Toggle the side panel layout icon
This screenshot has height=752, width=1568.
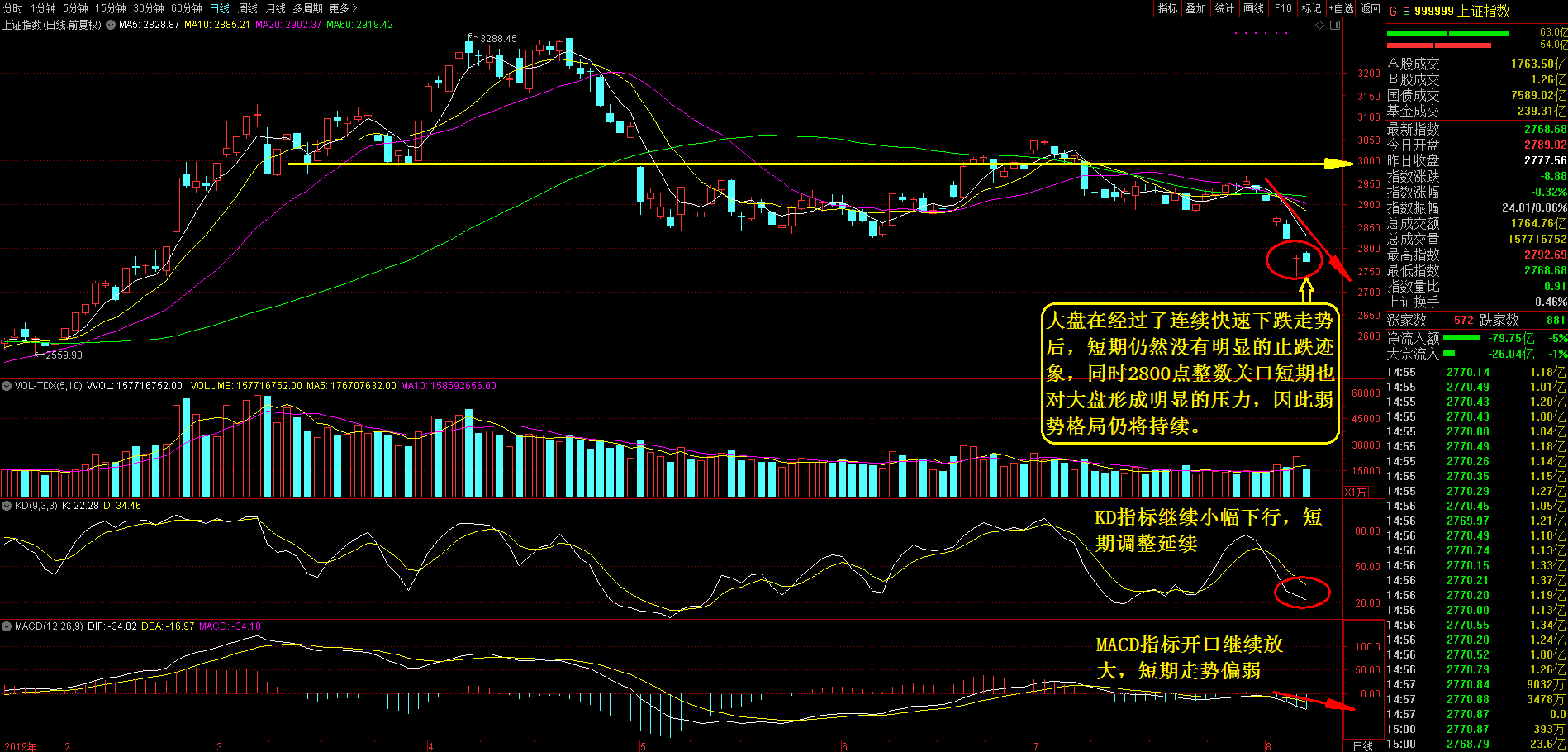[1335, 26]
